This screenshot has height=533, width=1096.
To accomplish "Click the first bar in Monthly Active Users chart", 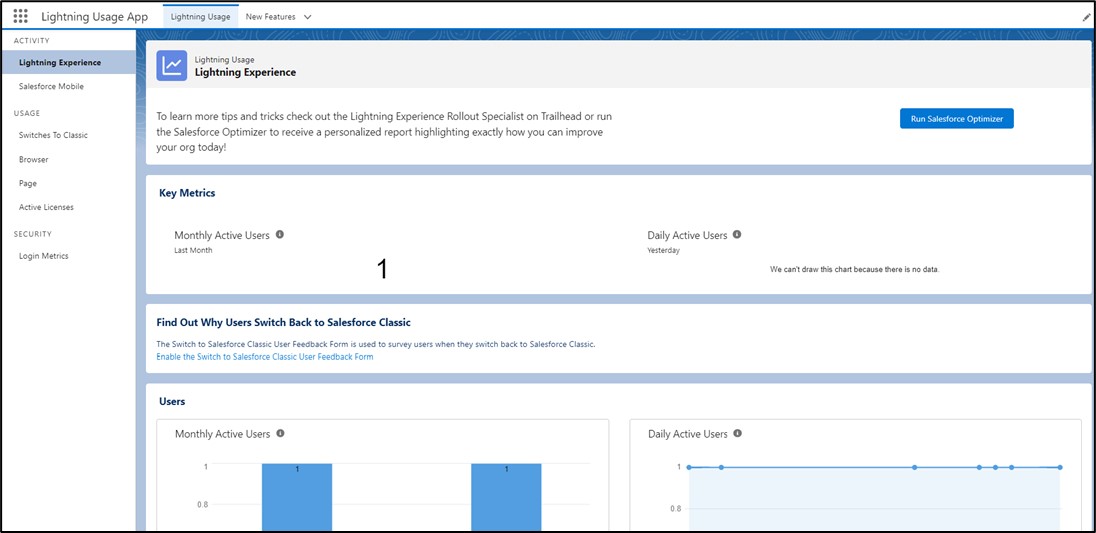I will tap(297, 497).
